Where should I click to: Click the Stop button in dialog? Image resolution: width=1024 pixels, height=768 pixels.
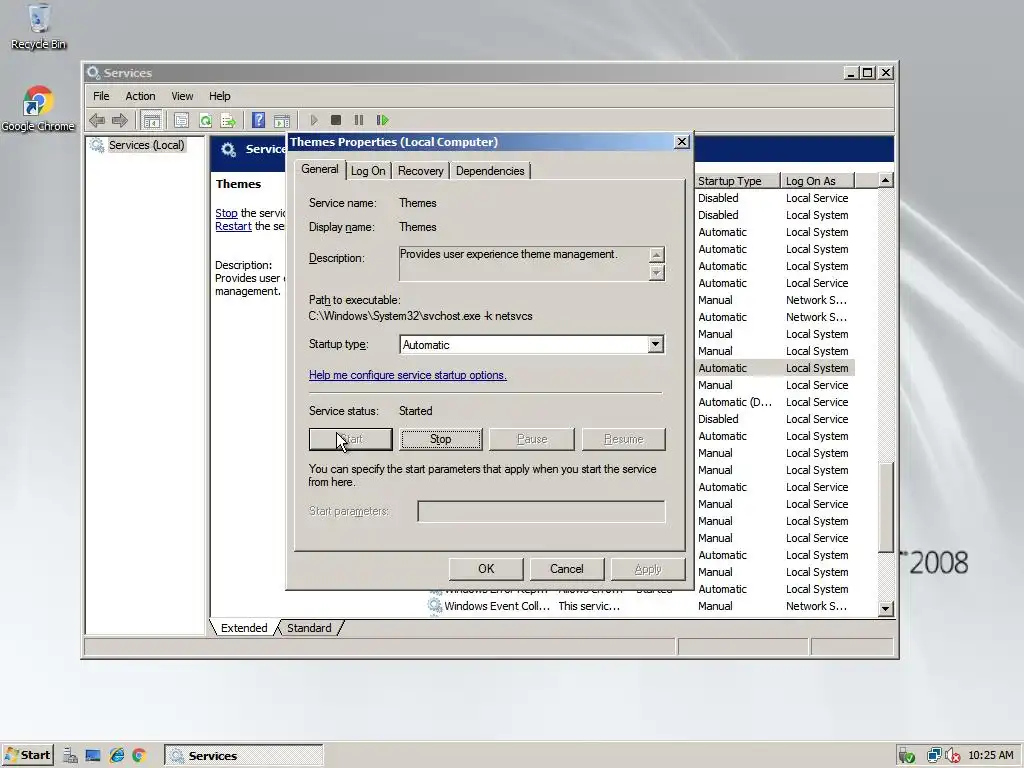441,440
